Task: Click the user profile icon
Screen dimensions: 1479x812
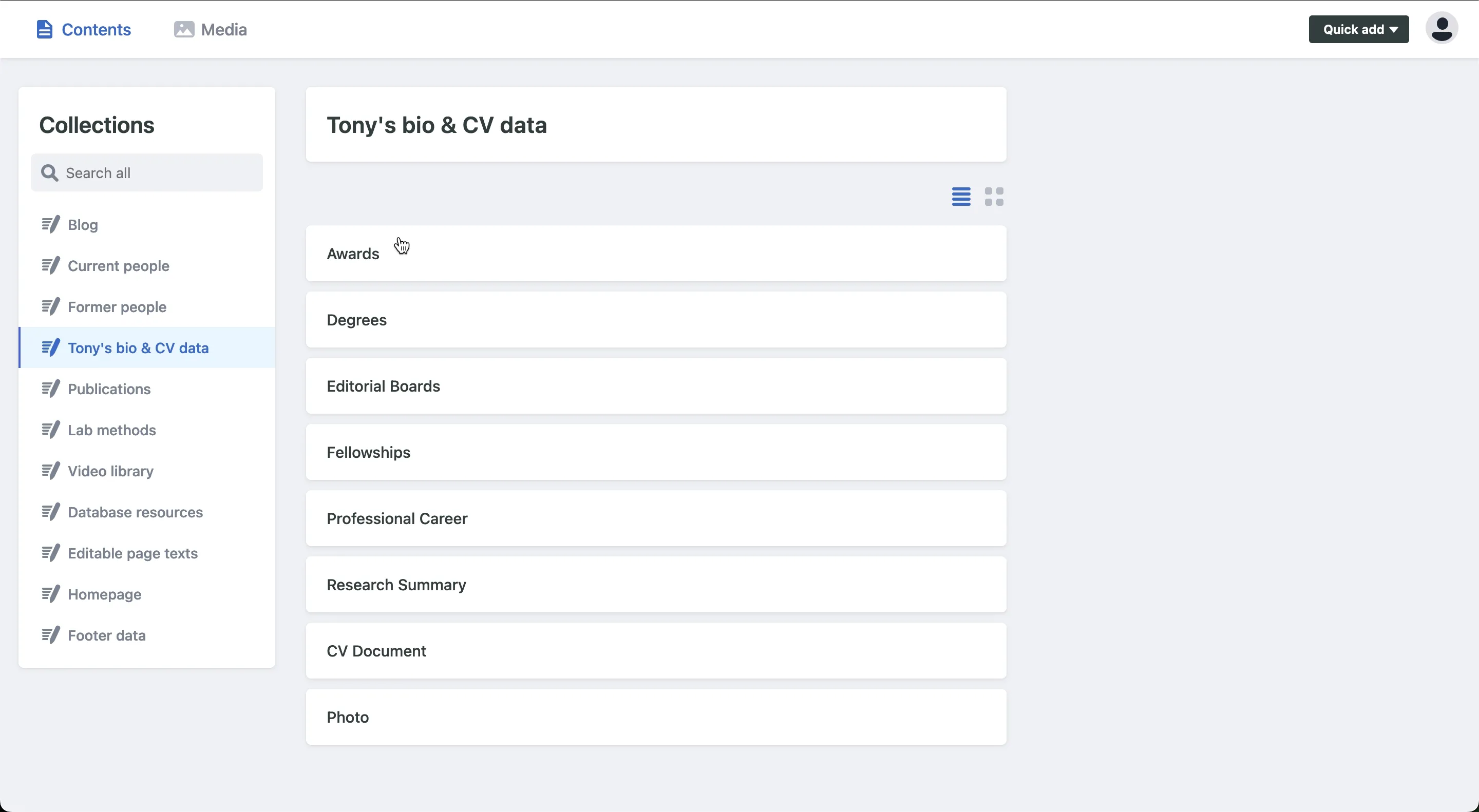Action: tap(1442, 29)
